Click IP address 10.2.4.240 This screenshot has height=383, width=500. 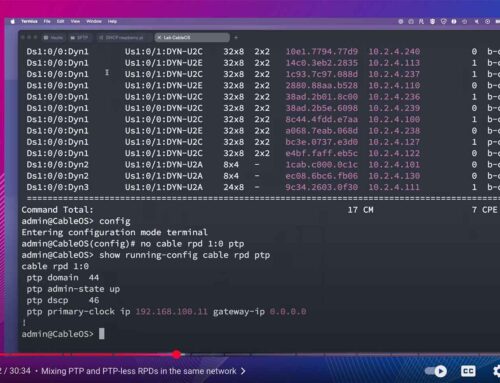(x=394, y=52)
